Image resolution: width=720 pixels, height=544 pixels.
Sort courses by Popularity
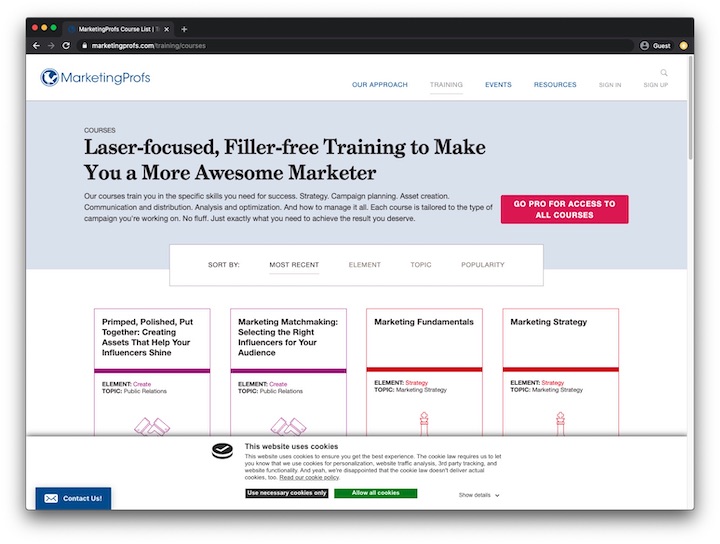click(482, 265)
